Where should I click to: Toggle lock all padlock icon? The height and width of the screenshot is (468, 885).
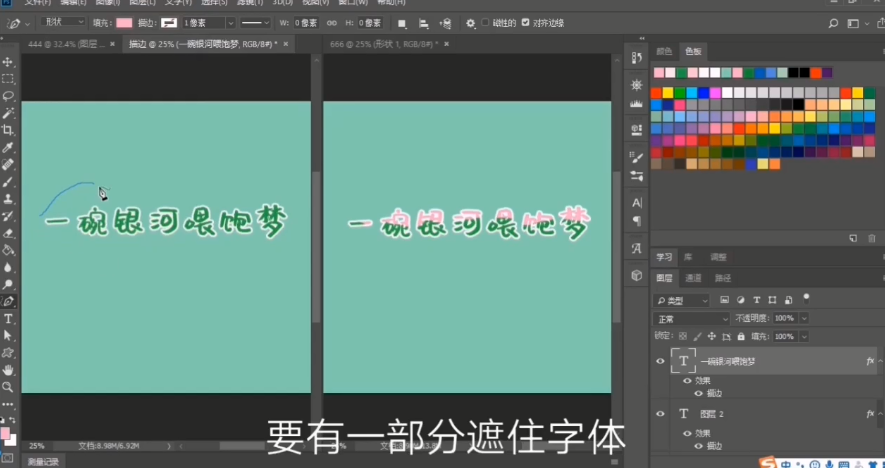point(741,336)
